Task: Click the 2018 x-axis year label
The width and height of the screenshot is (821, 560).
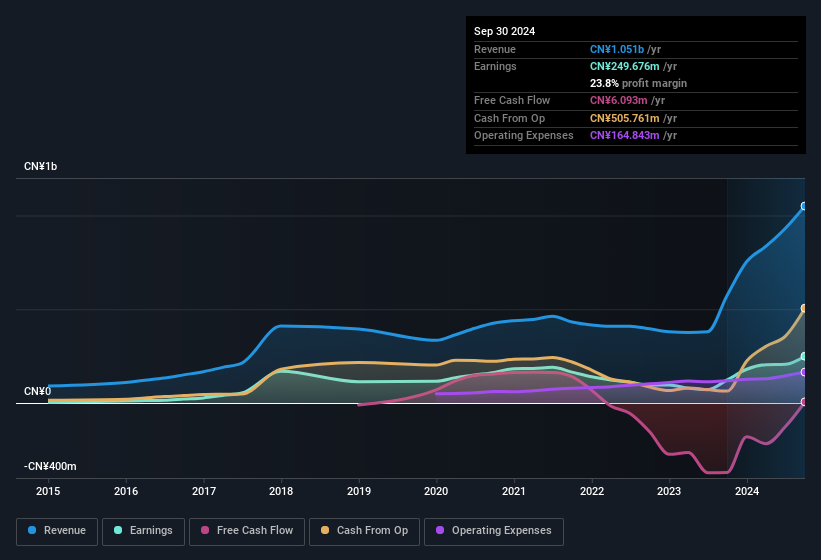Action: 281,491
